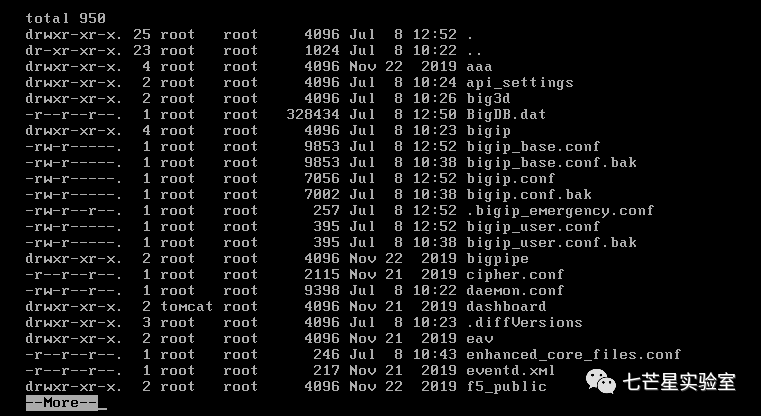Click enhanced_core_files.conf file name
This screenshot has height=416, width=761.
pyautogui.click(x=574, y=355)
